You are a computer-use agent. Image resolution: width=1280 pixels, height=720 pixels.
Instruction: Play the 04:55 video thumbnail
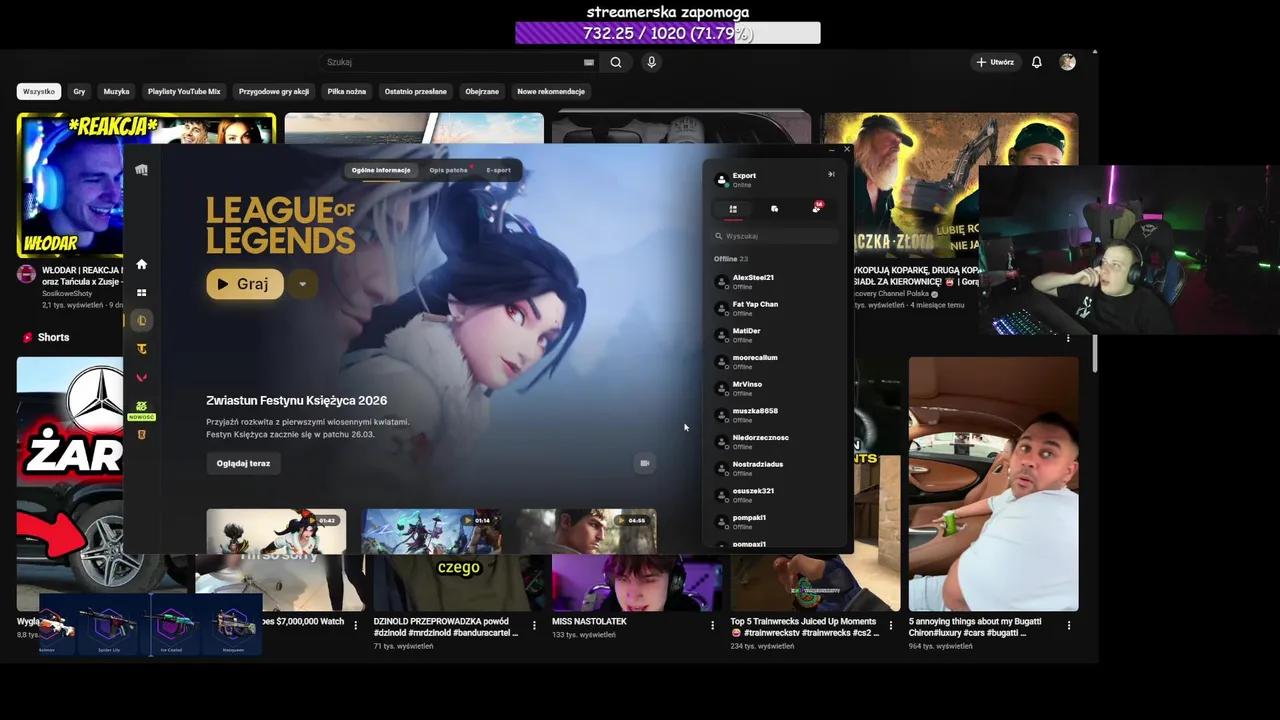tap(587, 531)
